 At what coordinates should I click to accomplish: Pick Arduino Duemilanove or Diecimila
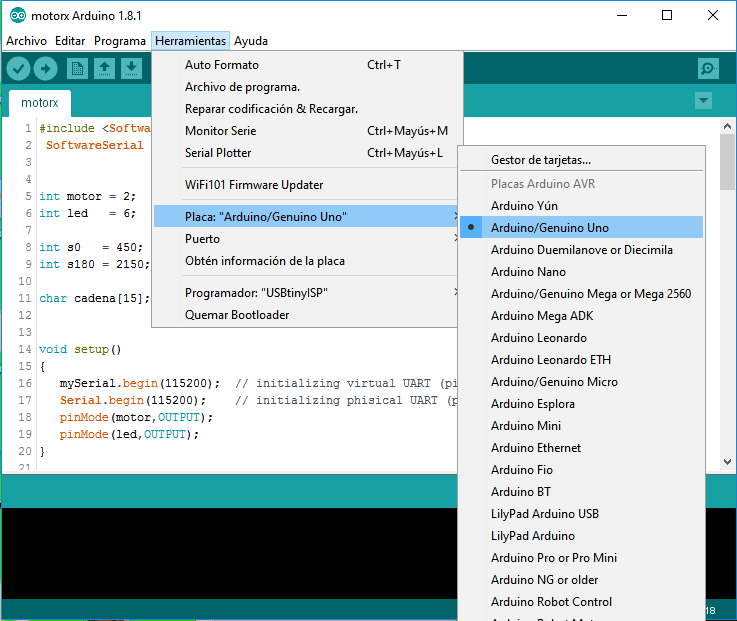581,250
